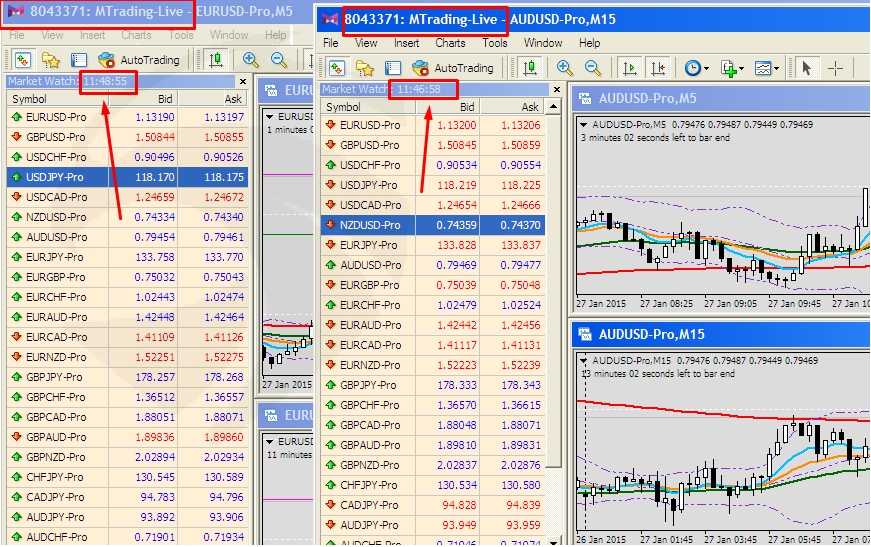
Task: Click Zoom In magnifier in EURUSD window toolbar
Action: point(251,60)
